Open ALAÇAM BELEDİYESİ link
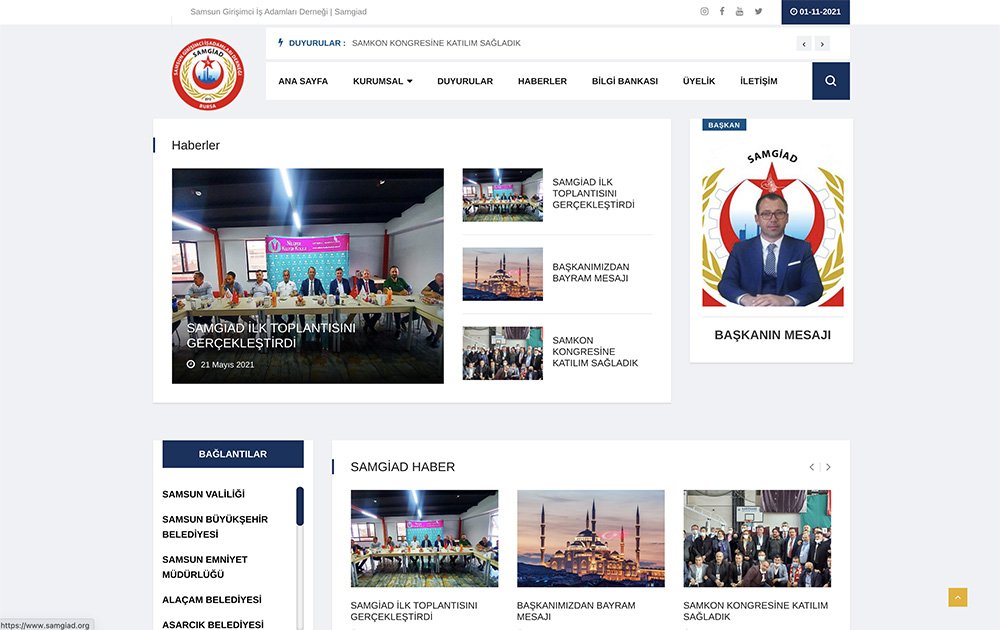 click(x=212, y=599)
